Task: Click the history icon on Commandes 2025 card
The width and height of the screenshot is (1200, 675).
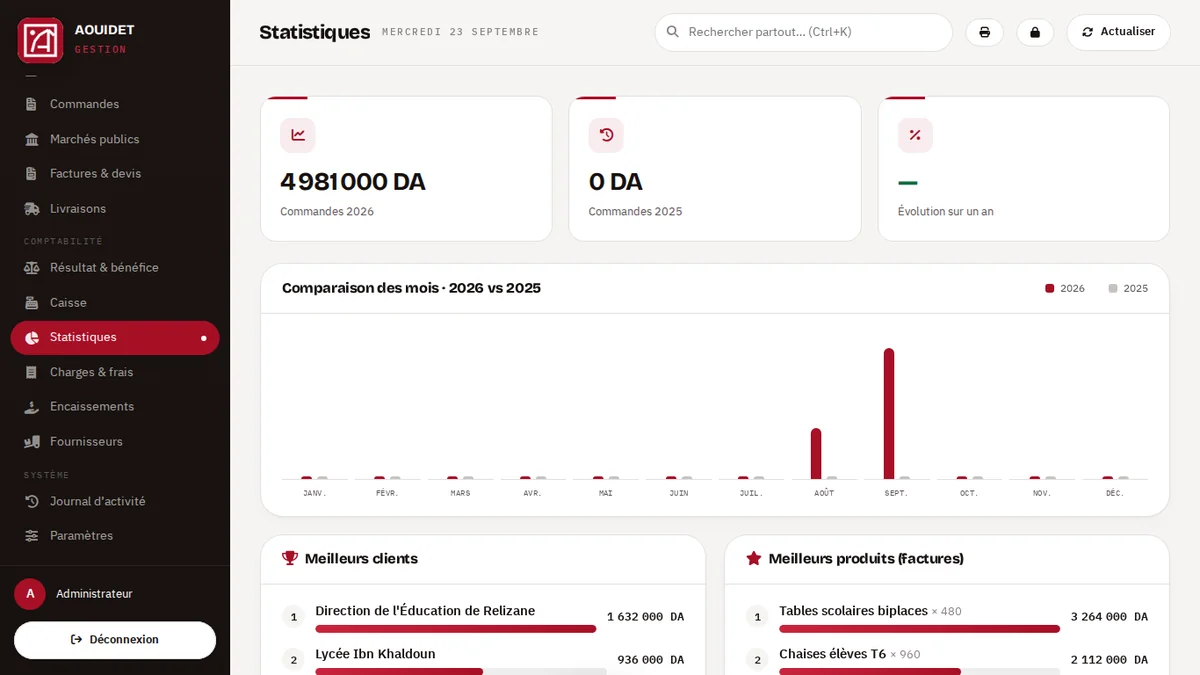Action: 606,135
